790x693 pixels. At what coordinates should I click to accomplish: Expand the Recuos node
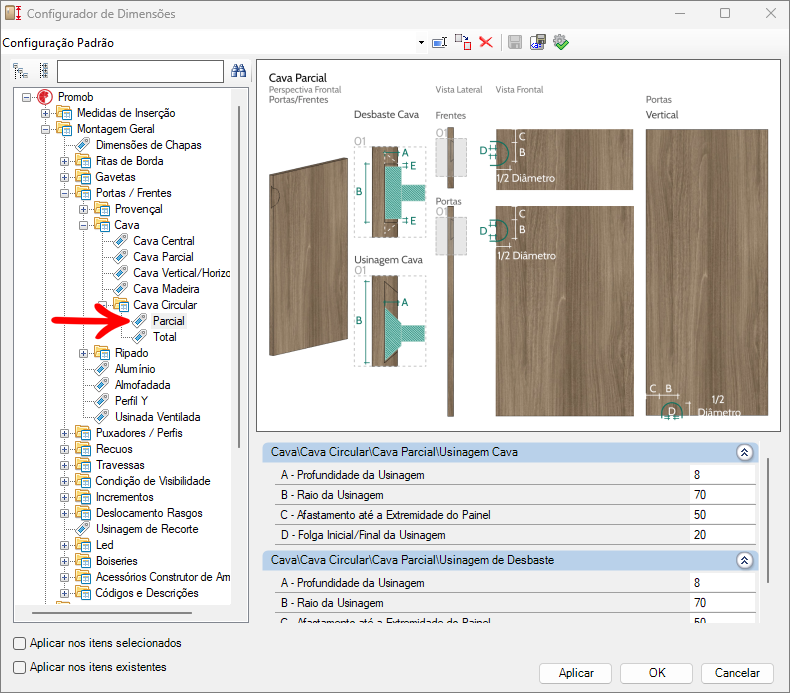tap(64, 449)
